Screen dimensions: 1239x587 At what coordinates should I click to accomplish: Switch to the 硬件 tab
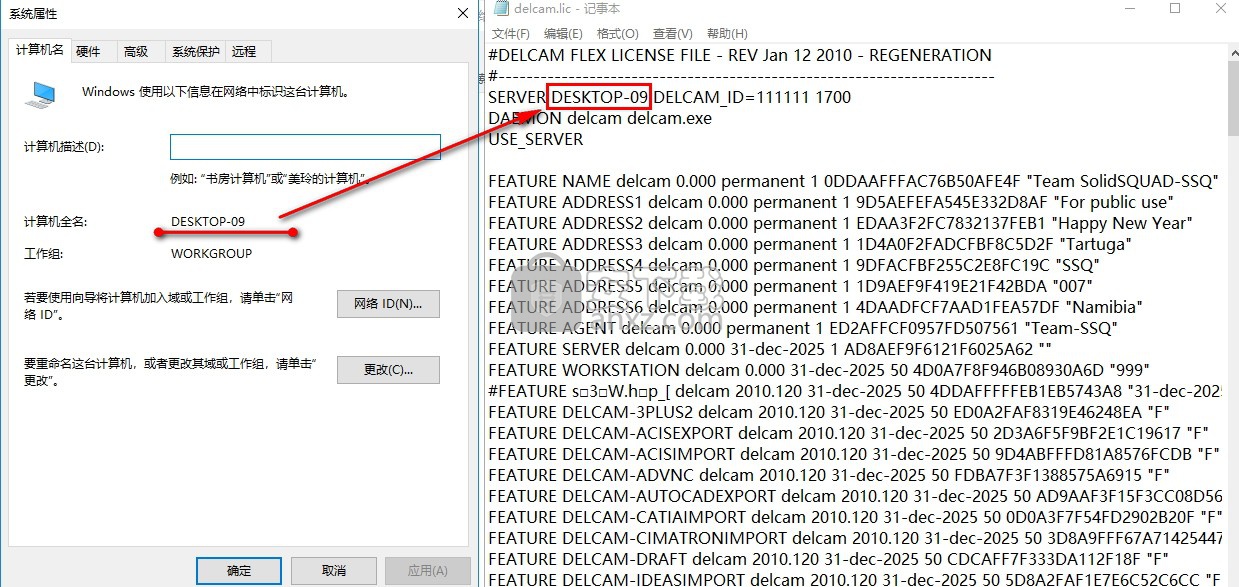[88, 52]
